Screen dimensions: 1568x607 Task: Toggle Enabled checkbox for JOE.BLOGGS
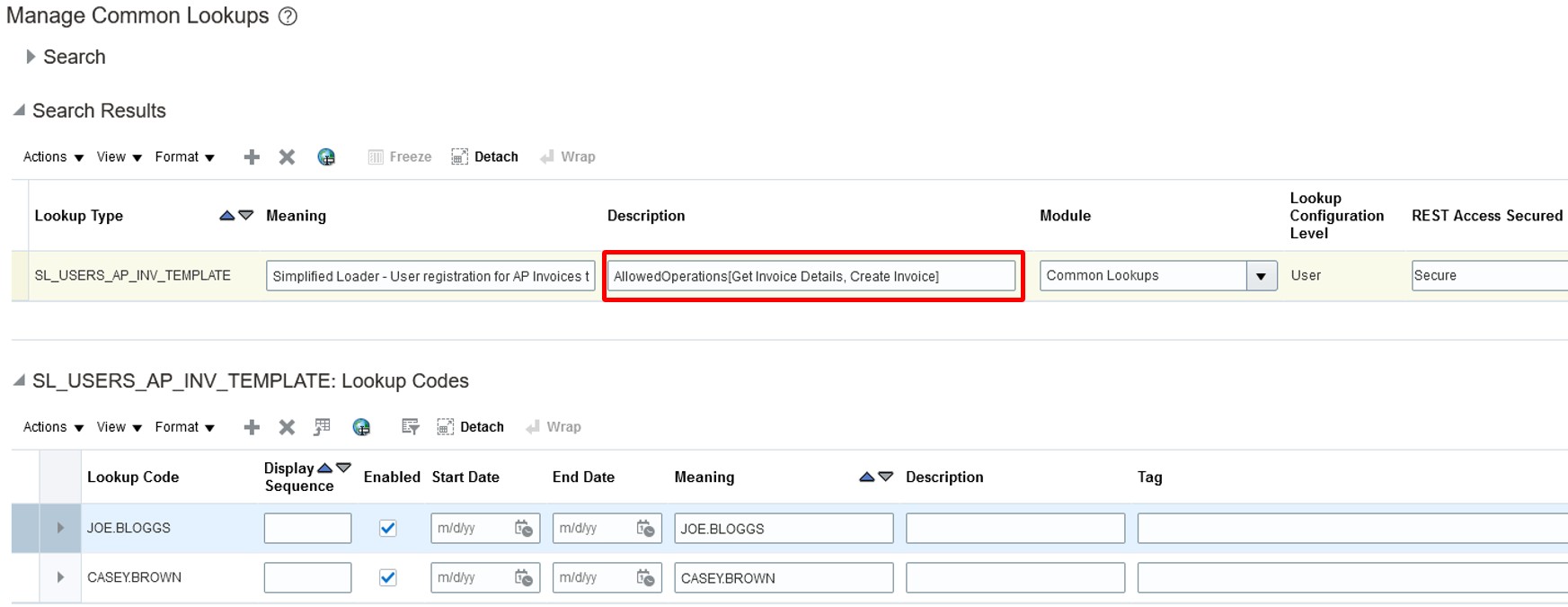click(x=387, y=528)
